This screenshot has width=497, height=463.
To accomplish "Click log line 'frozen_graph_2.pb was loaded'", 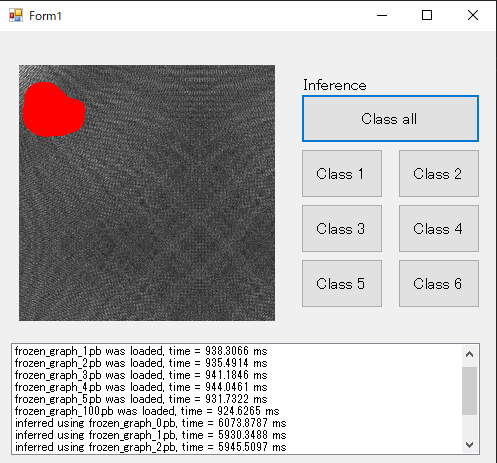I will (141, 363).
